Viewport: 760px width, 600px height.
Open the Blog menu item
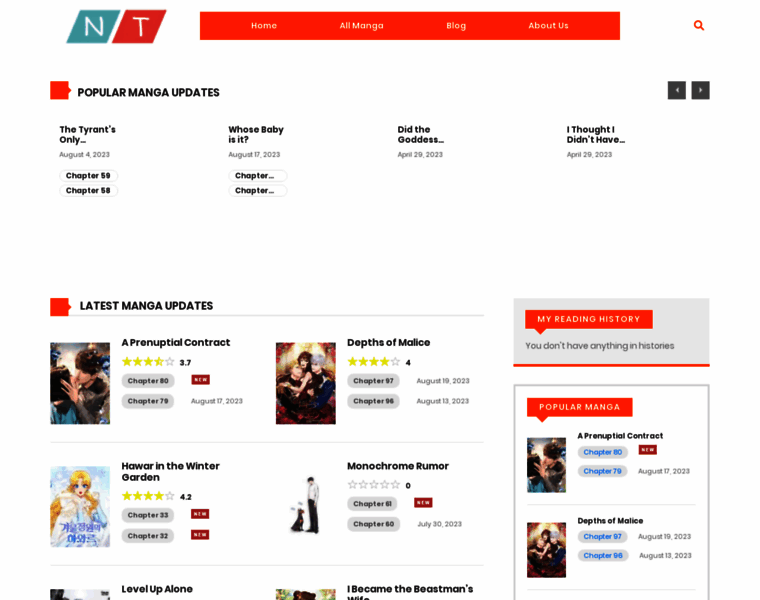coord(456,26)
